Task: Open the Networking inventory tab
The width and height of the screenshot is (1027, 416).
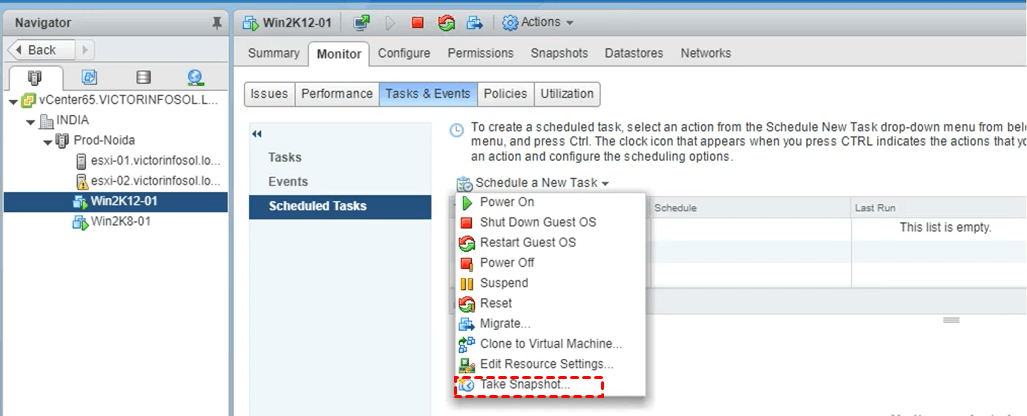Action: pos(195,77)
